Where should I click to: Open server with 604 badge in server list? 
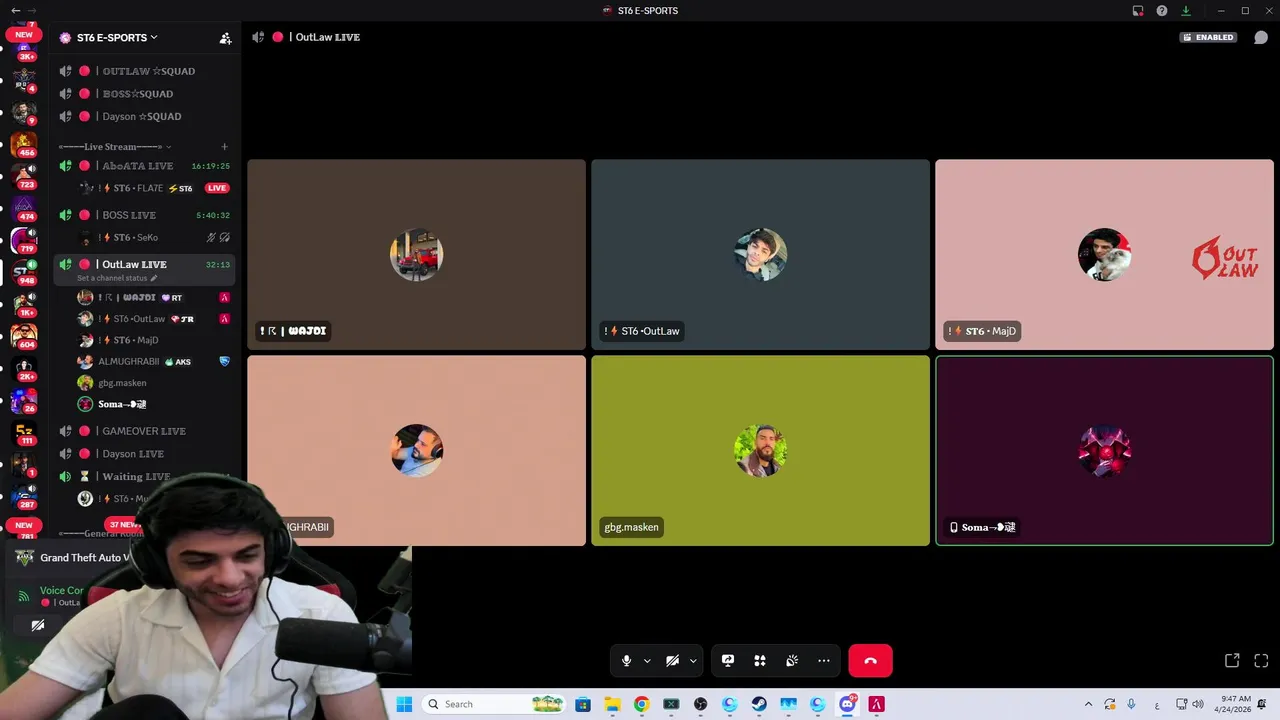[x=24, y=336]
